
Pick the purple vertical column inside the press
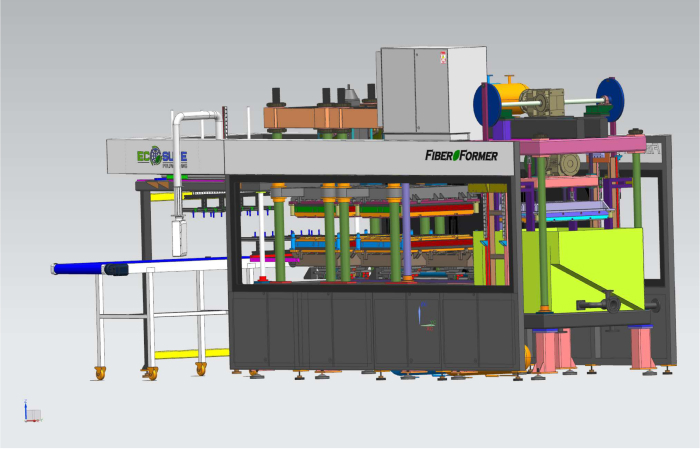pyautogui.click(x=406, y=232)
